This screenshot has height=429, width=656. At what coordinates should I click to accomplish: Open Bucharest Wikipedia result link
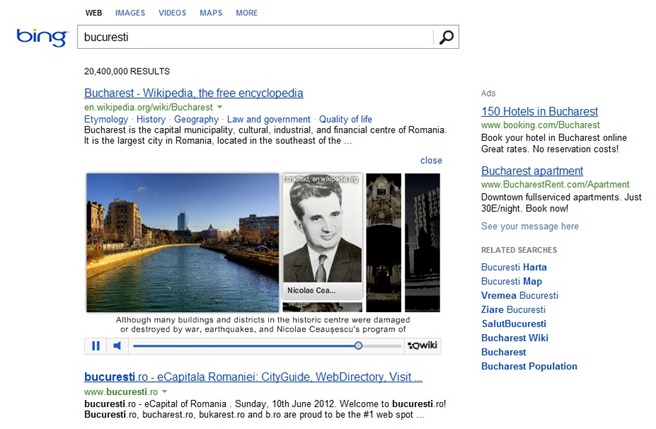point(194,93)
